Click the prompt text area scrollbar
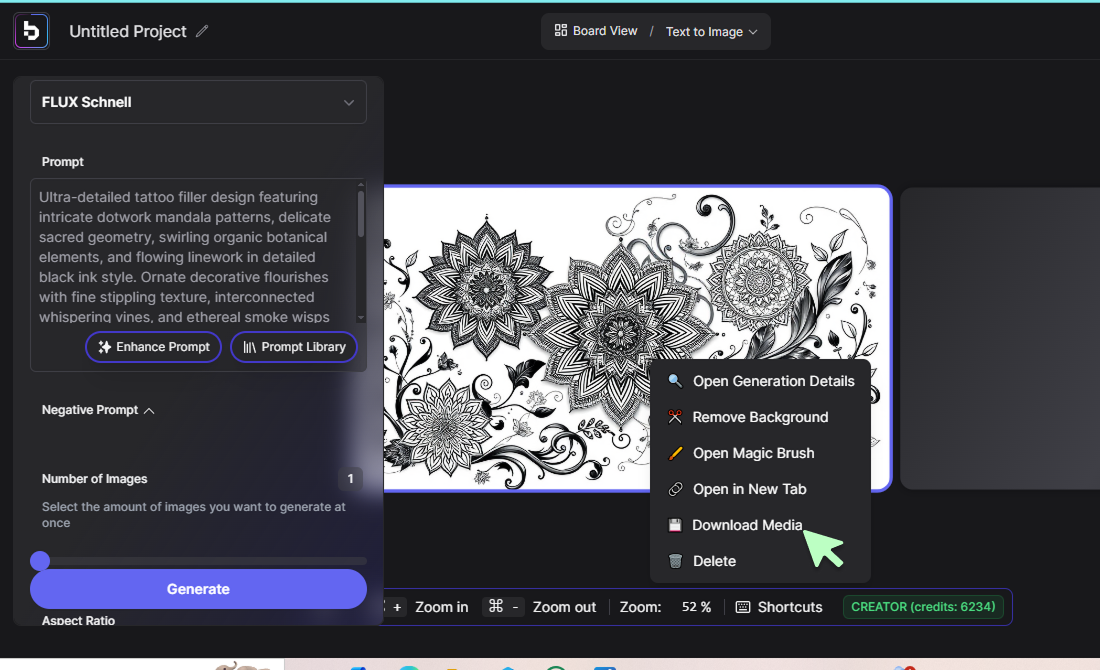Image resolution: width=1100 pixels, height=670 pixels. tap(361, 214)
